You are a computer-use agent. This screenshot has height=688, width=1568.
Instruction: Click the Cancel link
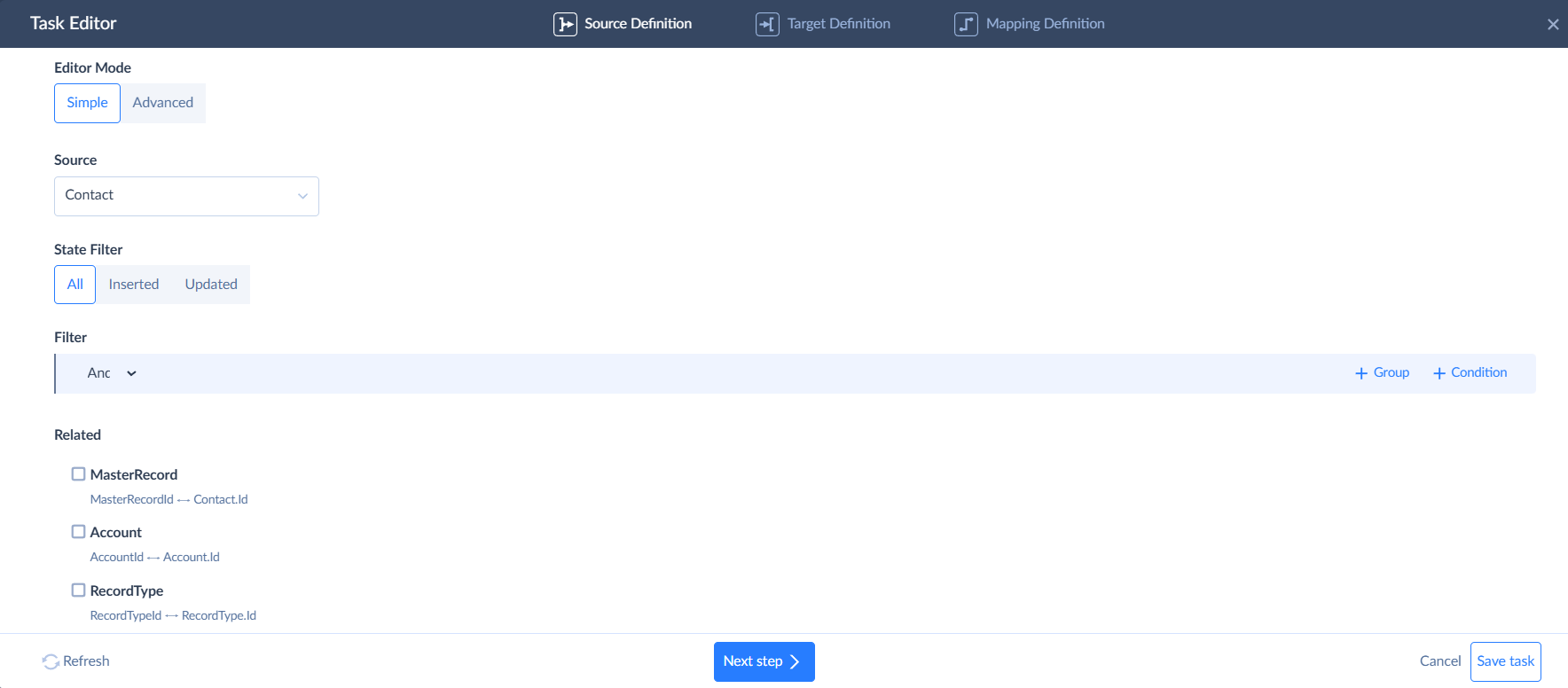1439,661
